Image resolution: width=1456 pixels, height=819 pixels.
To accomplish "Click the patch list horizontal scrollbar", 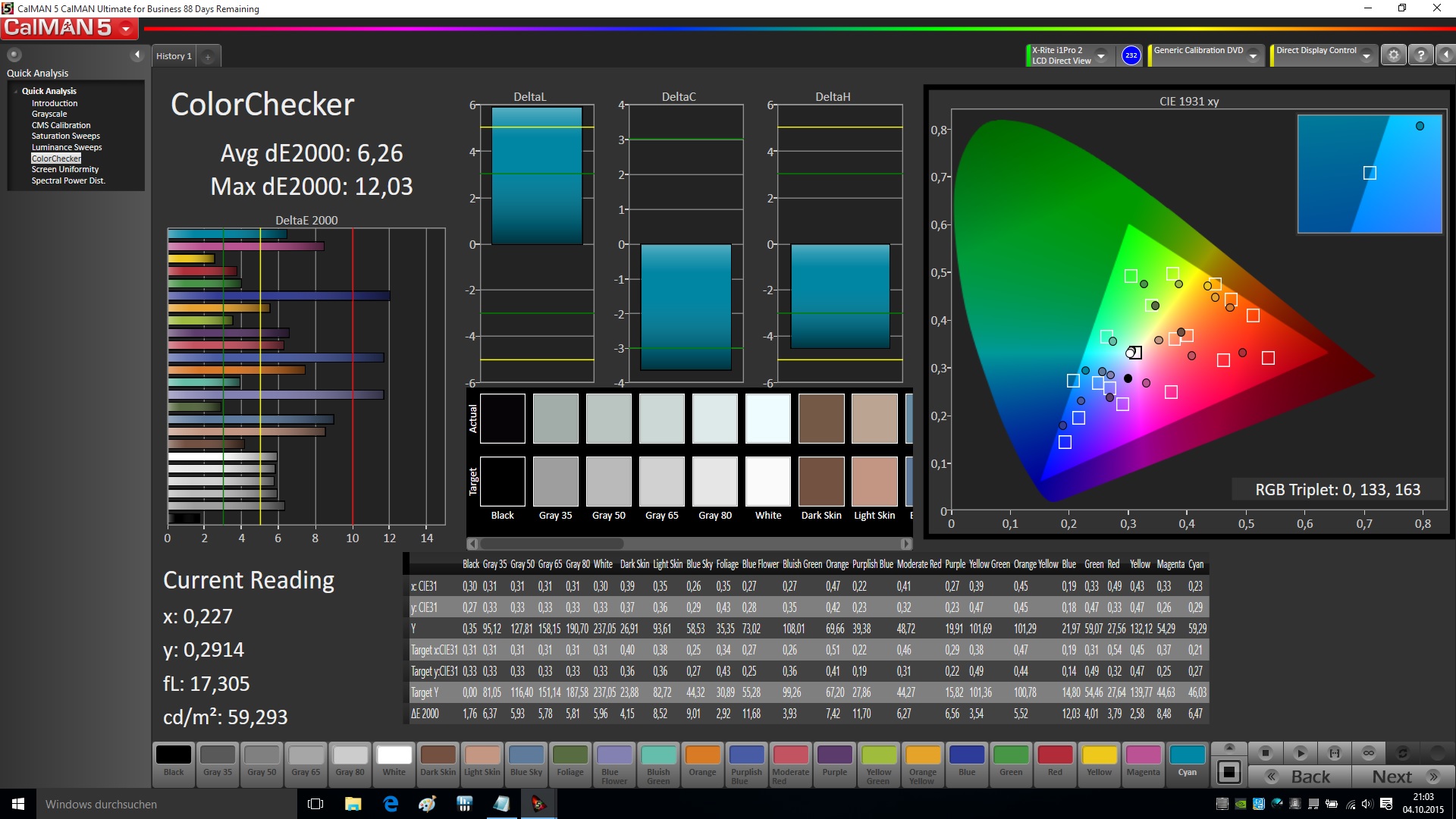I will point(552,544).
